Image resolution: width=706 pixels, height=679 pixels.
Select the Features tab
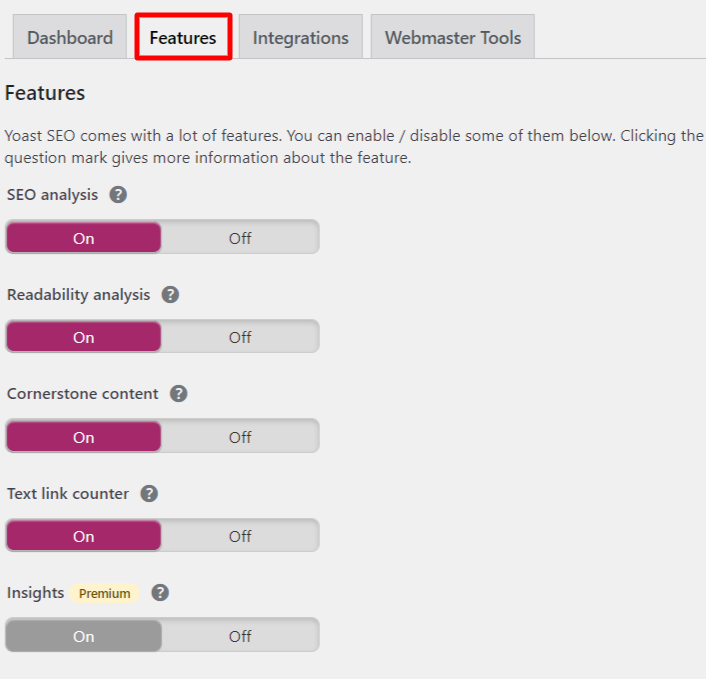[183, 38]
